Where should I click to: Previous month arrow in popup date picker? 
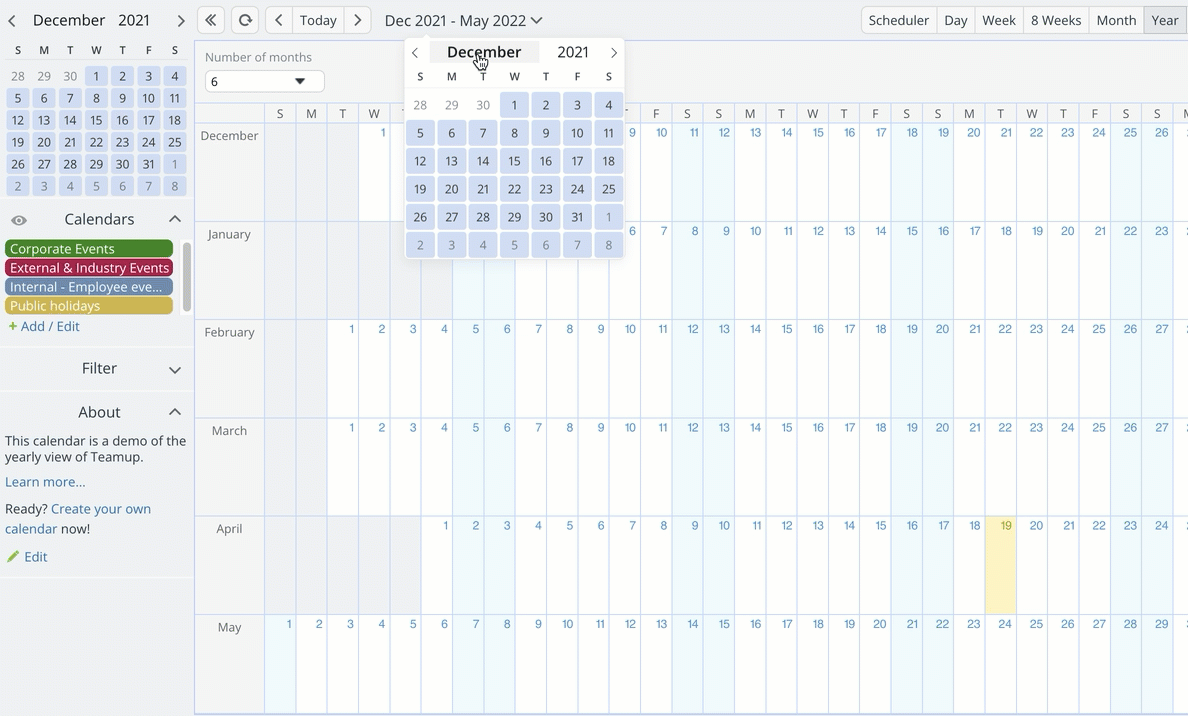click(x=414, y=52)
